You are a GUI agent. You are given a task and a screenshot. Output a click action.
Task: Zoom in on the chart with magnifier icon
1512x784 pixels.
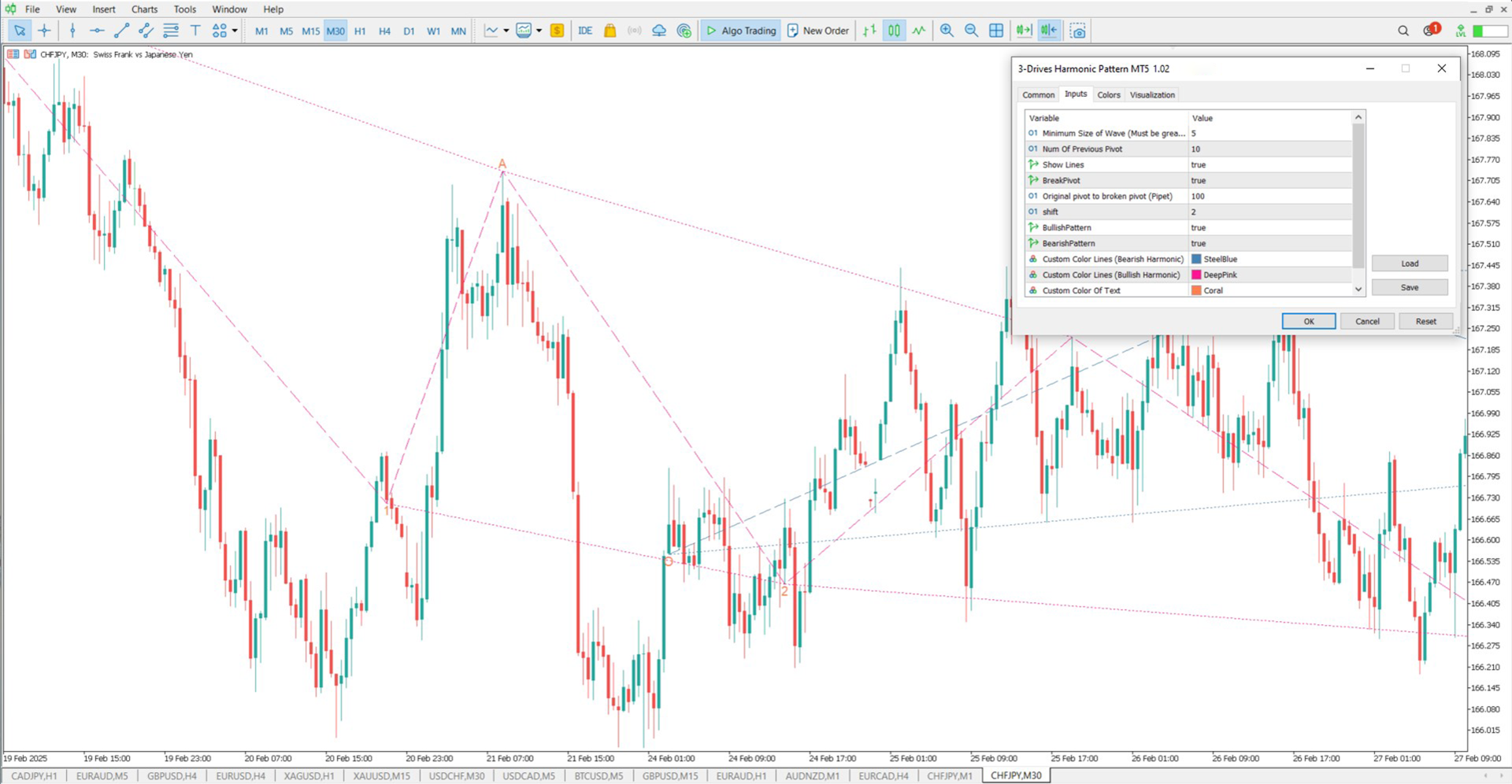947,31
